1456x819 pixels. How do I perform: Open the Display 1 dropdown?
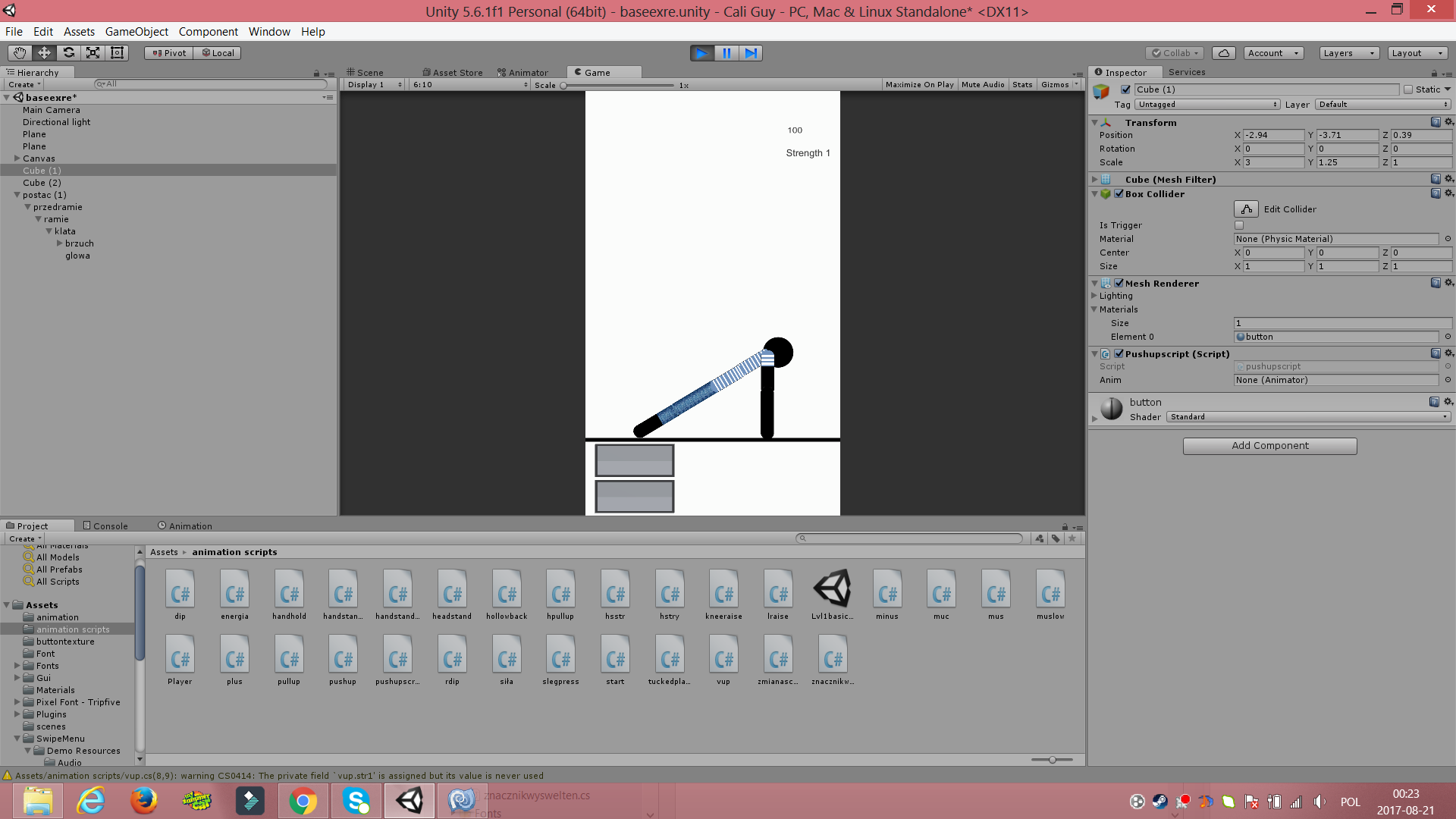(x=375, y=85)
